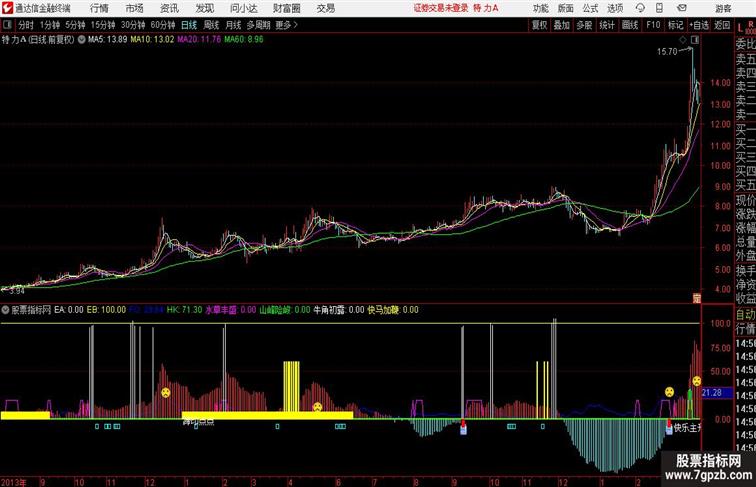Switch to 1分钟 period tab
Screen dimensions: 756x487
click(x=50, y=25)
